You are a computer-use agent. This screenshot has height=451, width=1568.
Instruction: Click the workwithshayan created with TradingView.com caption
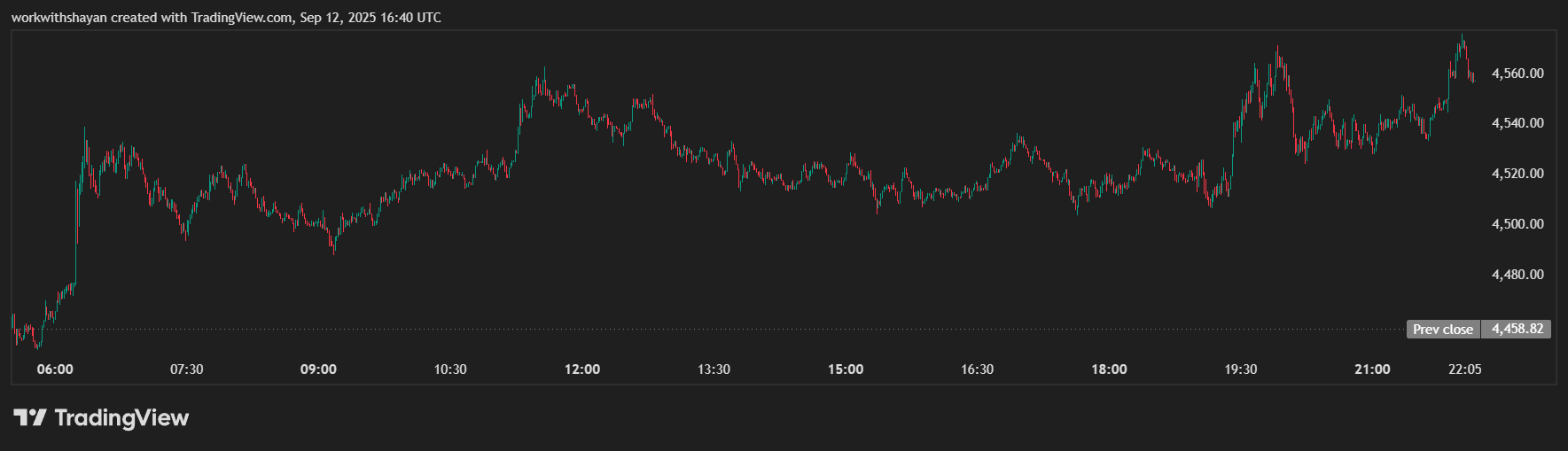(226, 17)
